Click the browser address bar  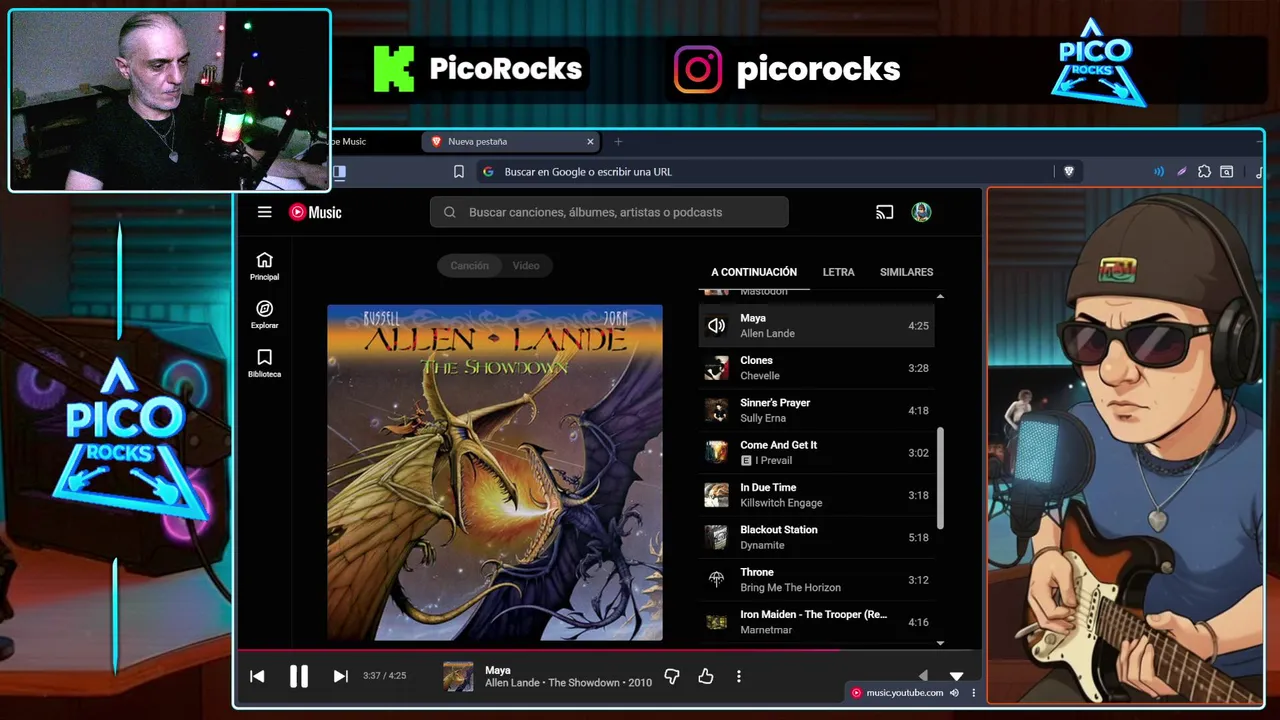765,172
